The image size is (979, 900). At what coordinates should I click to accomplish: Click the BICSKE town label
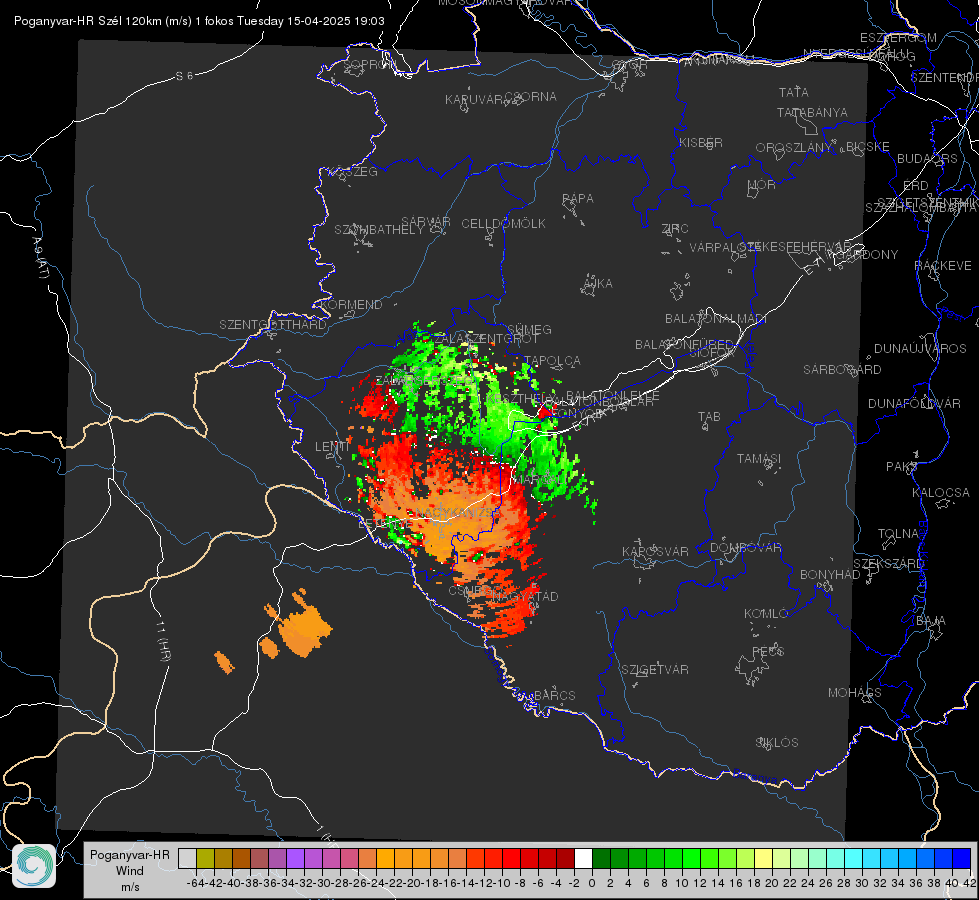pyautogui.click(x=868, y=147)
